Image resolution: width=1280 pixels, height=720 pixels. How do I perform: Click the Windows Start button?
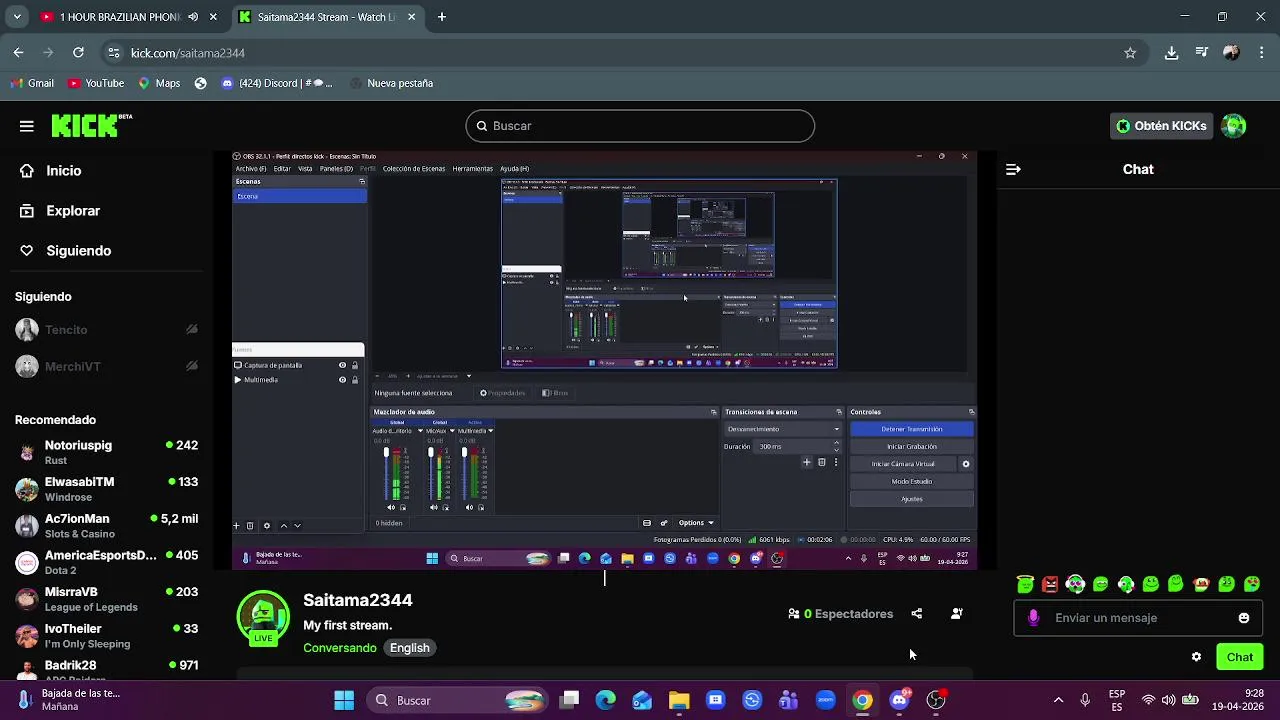coord(344,700)
